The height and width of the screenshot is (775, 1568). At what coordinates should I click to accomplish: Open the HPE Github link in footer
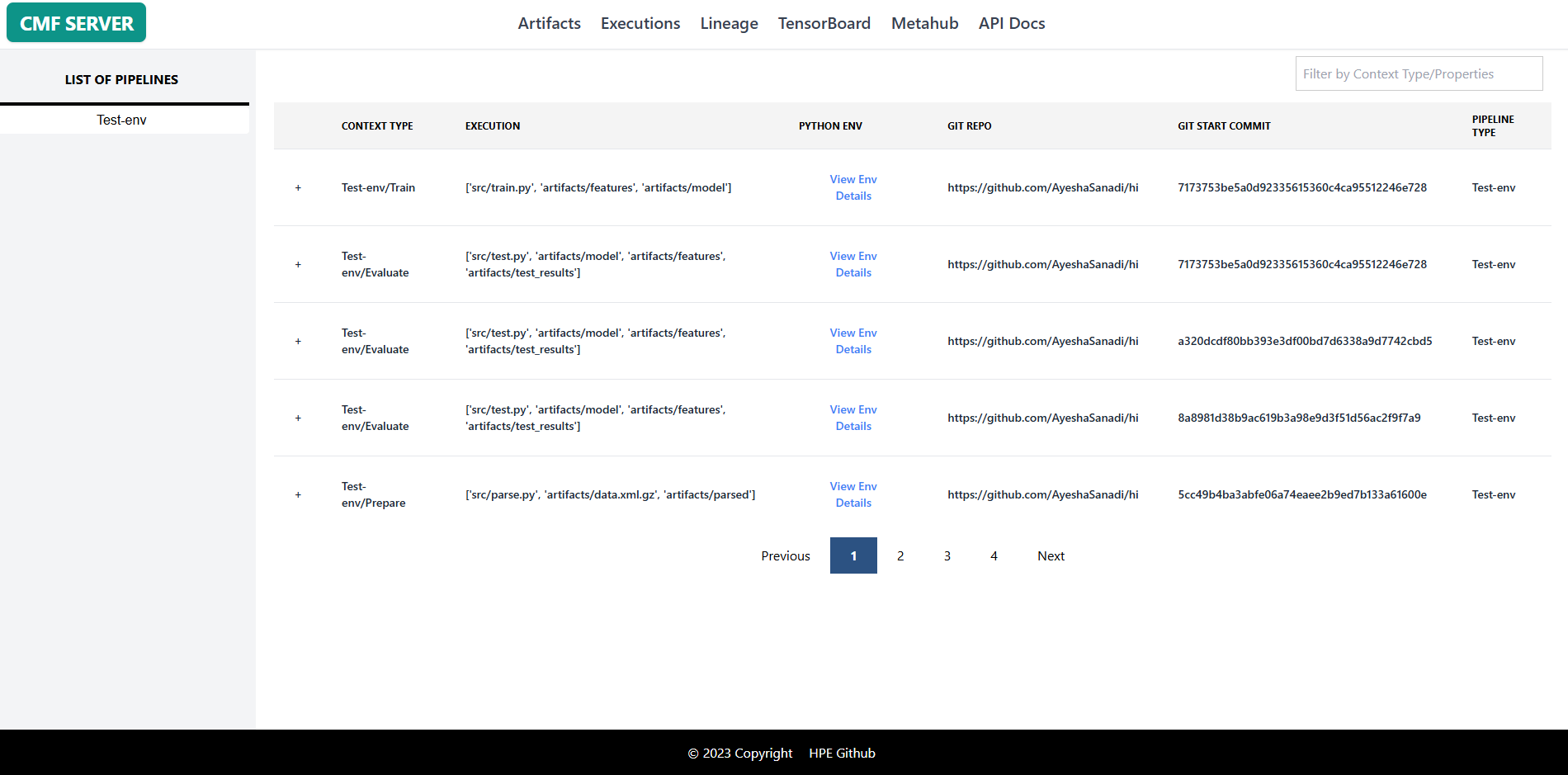[842, 753]
